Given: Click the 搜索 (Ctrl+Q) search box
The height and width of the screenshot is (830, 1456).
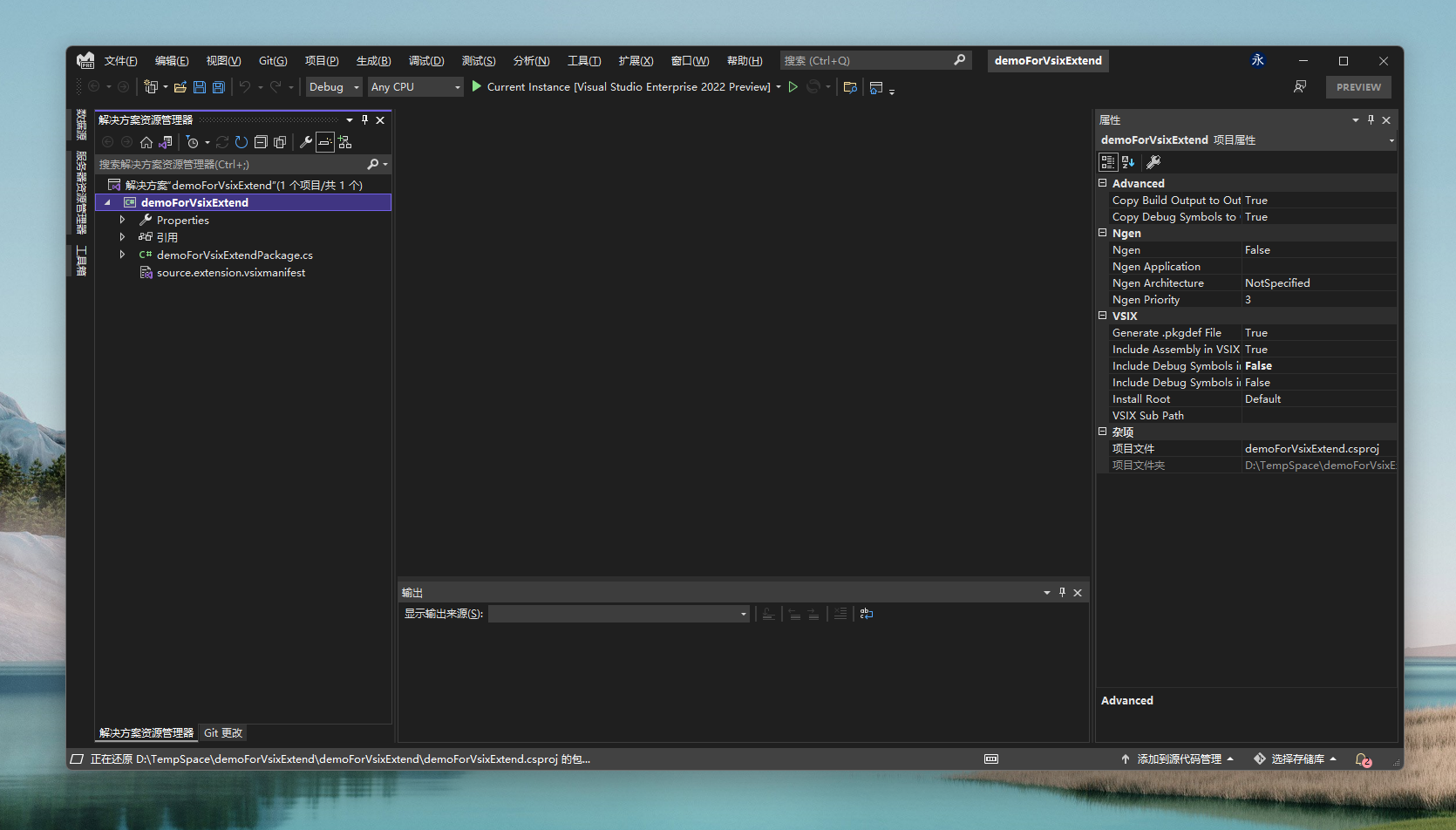Looking at the screenshot, I should click(x=874, y=60).
